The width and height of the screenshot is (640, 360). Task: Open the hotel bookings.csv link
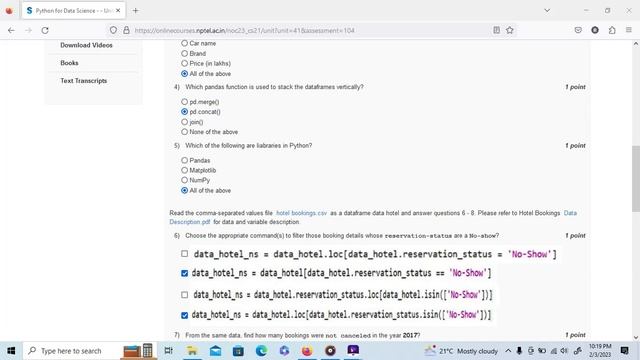point(302,213)
